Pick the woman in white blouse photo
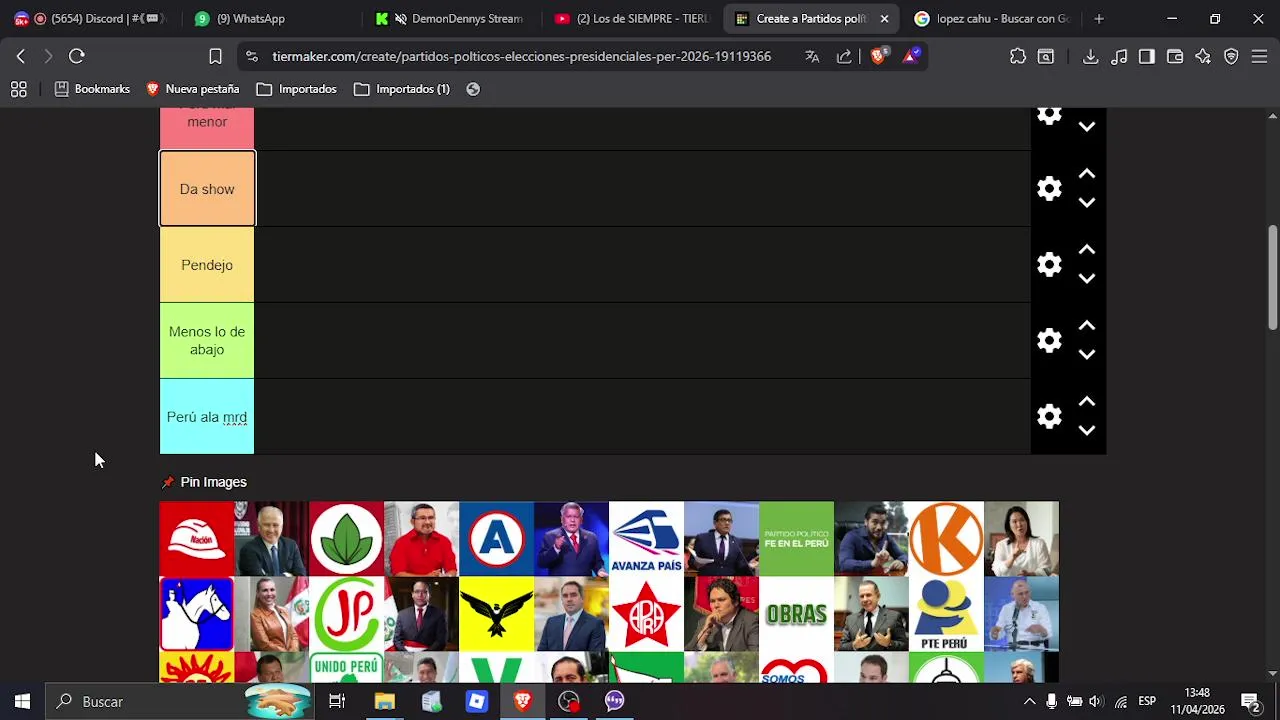 click(x=1022, y=539)
